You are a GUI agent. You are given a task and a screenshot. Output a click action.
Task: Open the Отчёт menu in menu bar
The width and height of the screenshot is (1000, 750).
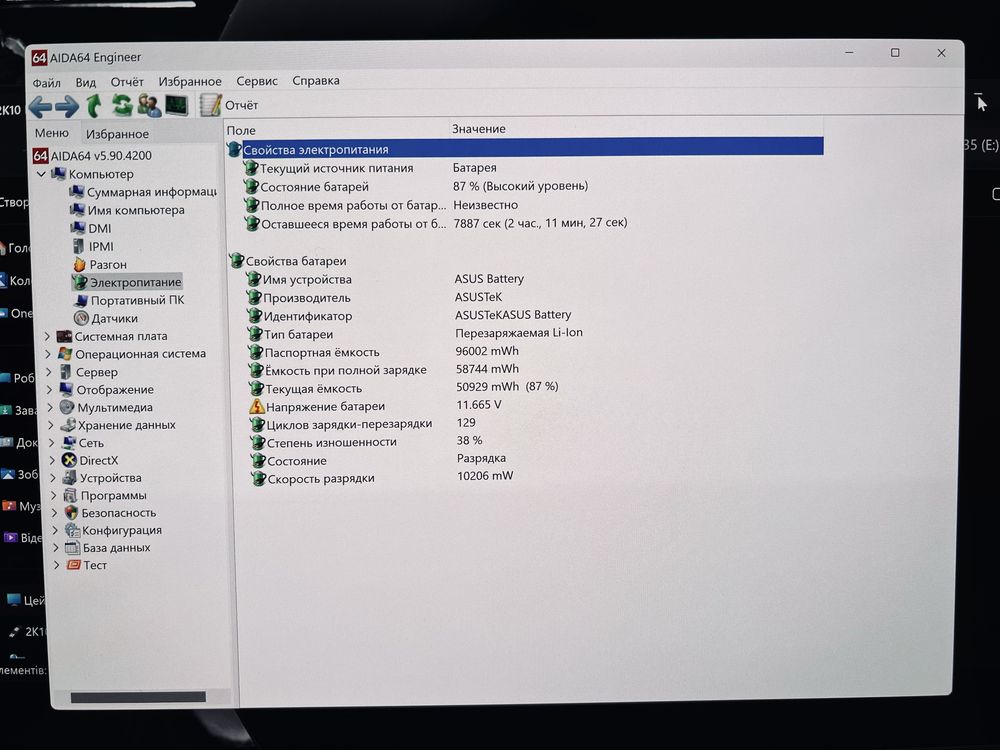pos(127,82)
